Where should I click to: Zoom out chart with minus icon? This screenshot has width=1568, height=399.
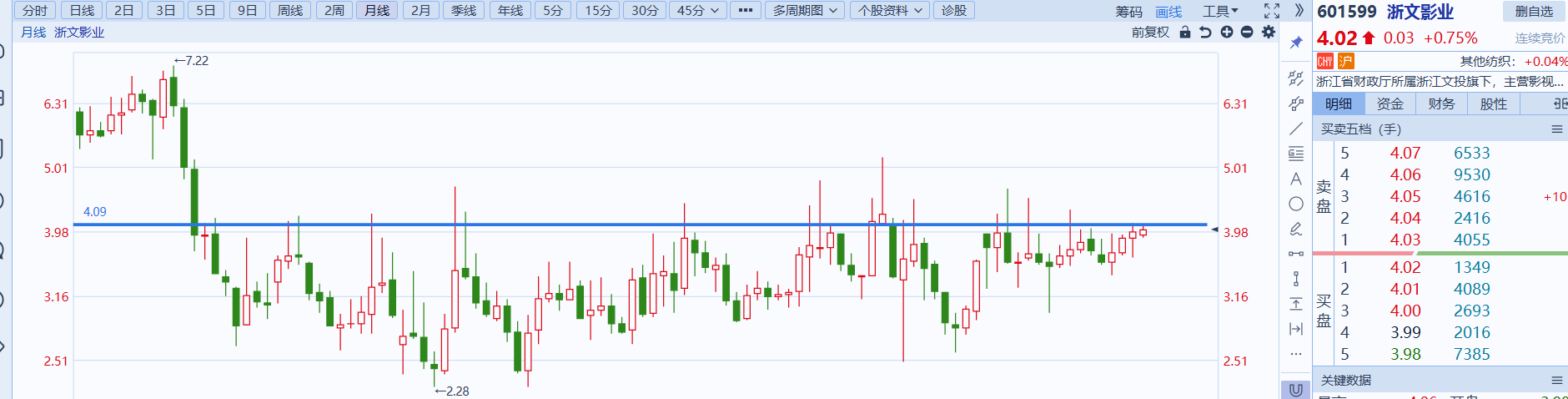1247,32
